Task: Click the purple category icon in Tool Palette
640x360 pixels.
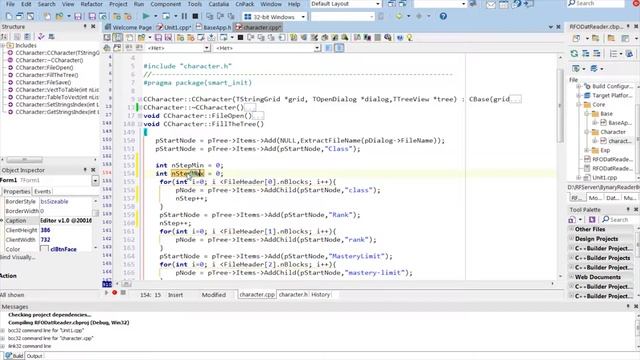Action: [592, 220]
